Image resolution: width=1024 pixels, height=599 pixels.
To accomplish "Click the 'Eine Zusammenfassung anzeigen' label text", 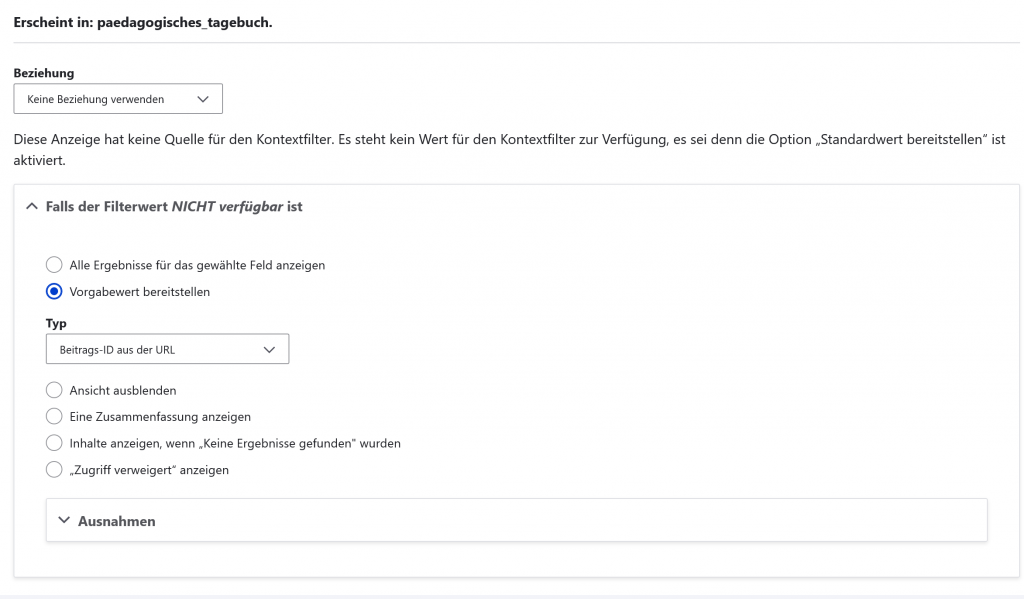I will pyautogui.click(x=160, y=416).
